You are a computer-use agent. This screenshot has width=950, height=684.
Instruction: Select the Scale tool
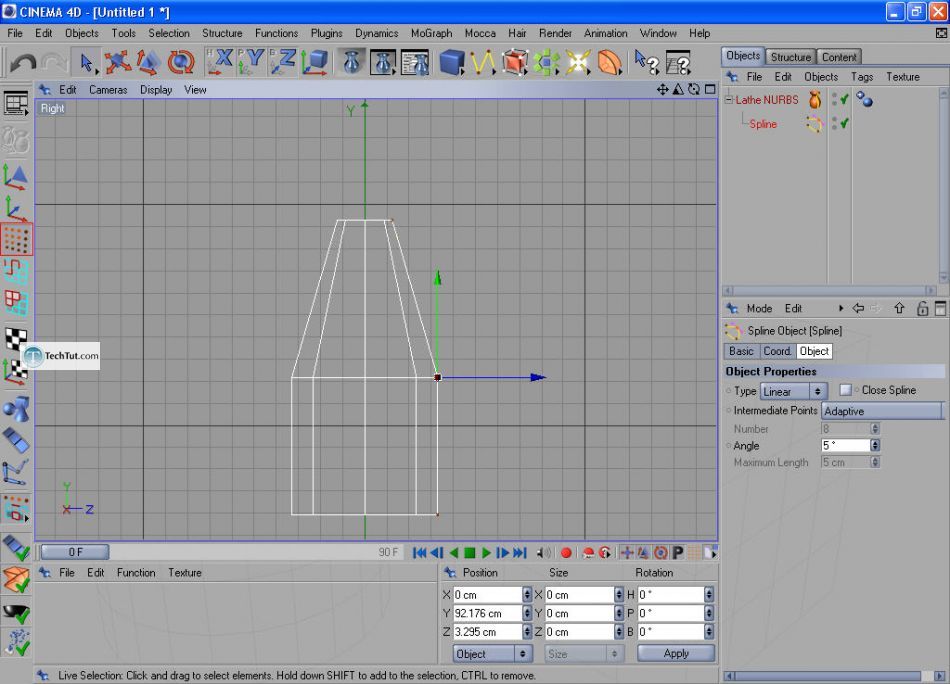(x=148, y=62)
